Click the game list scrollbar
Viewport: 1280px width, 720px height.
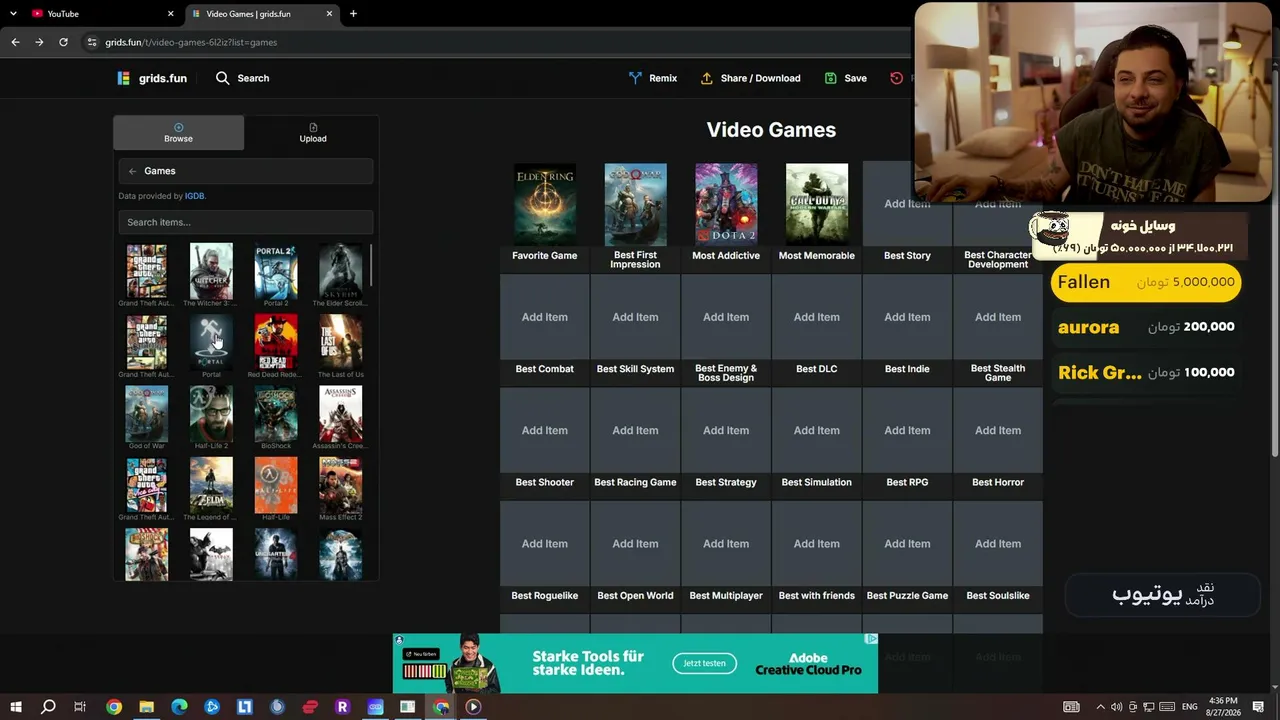371,265
